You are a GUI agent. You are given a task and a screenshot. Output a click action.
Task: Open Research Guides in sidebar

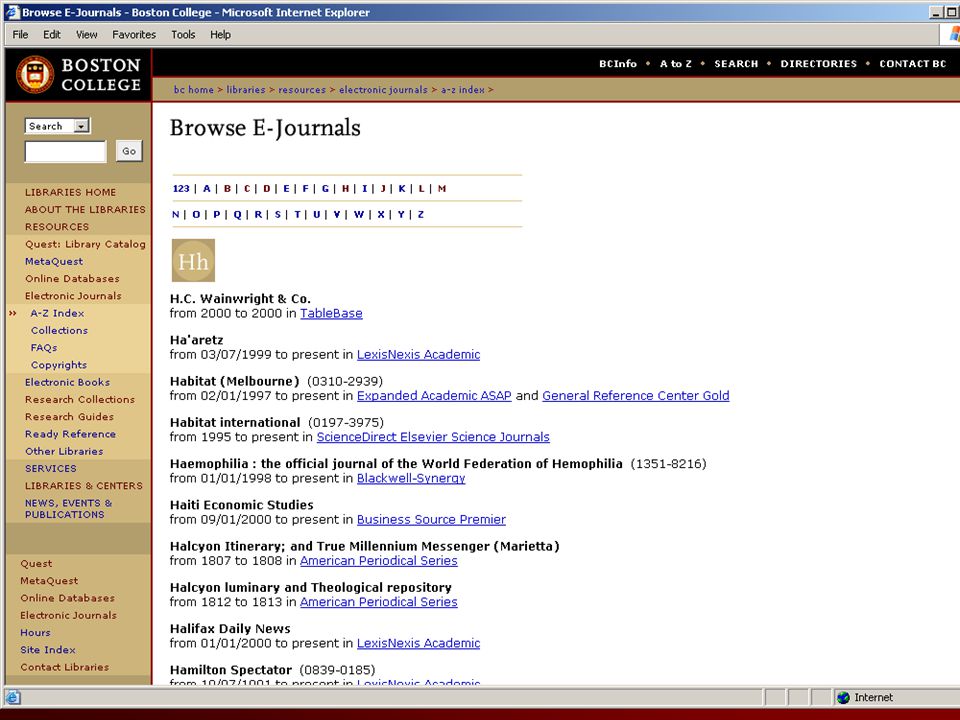click(x=69, y=416)
